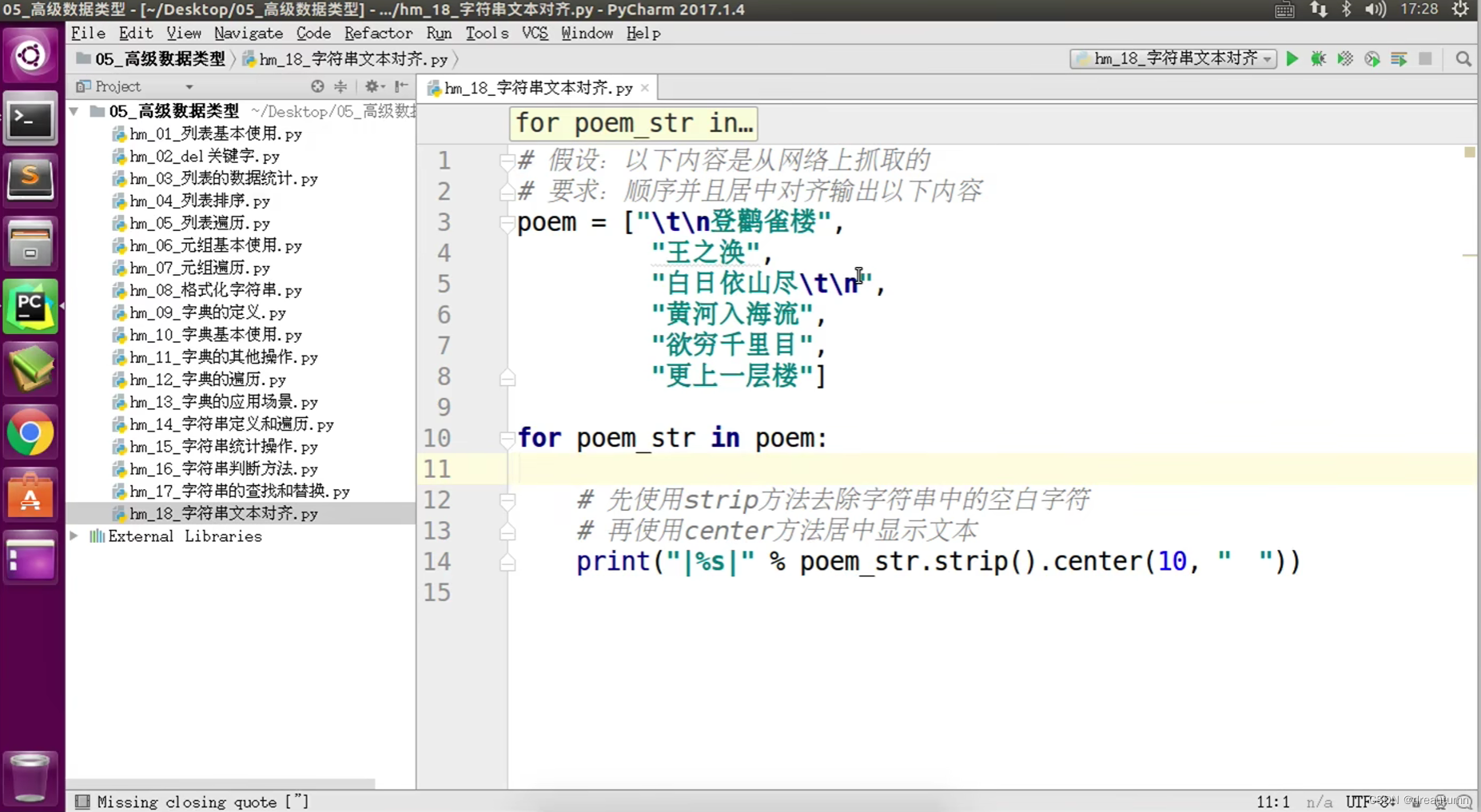This screenshot has width=1481, height=812.
Task: Open Google Chrome from the dock
Action: tap(30, 433)
